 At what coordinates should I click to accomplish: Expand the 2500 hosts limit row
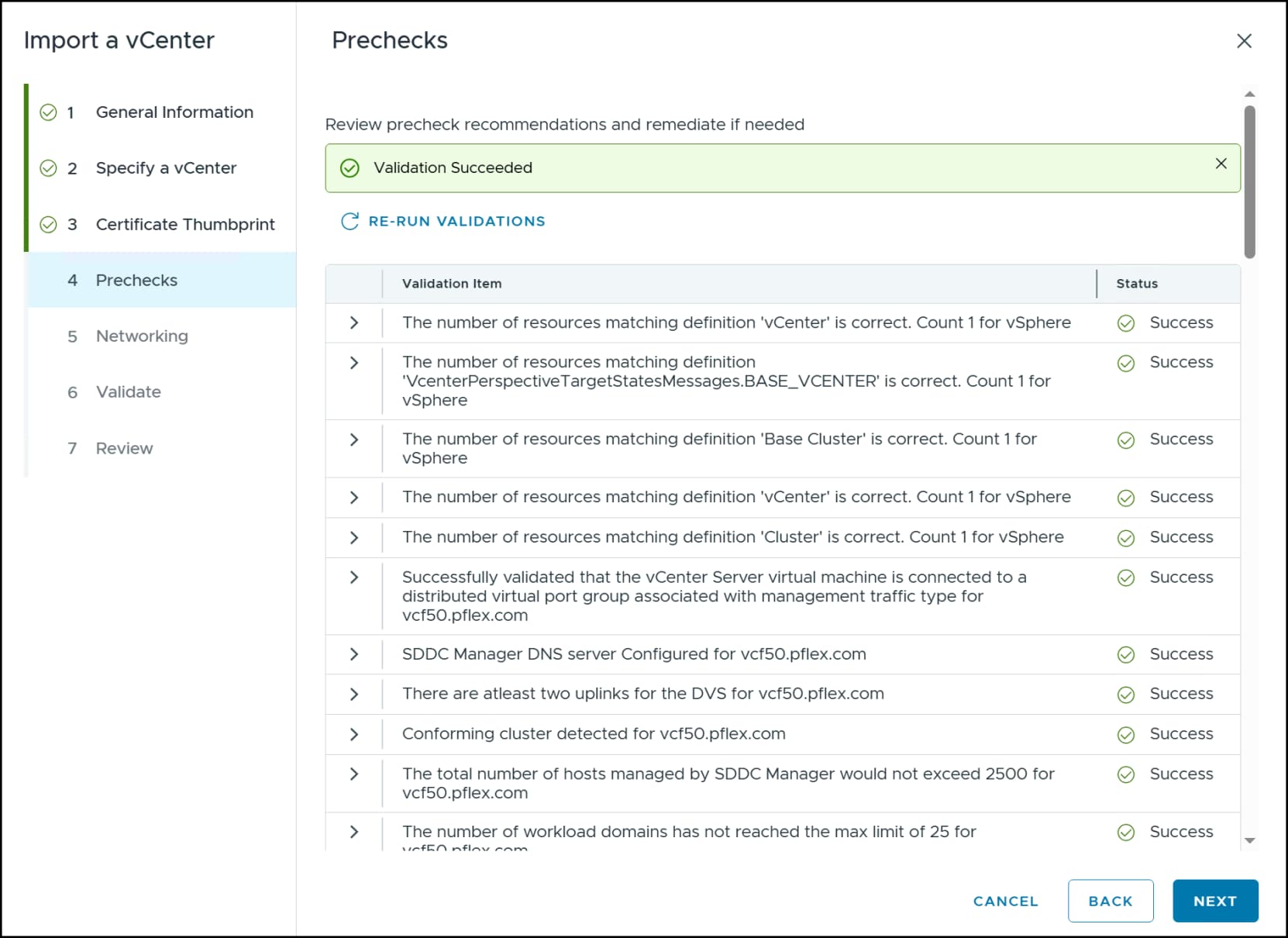[354, 774]
